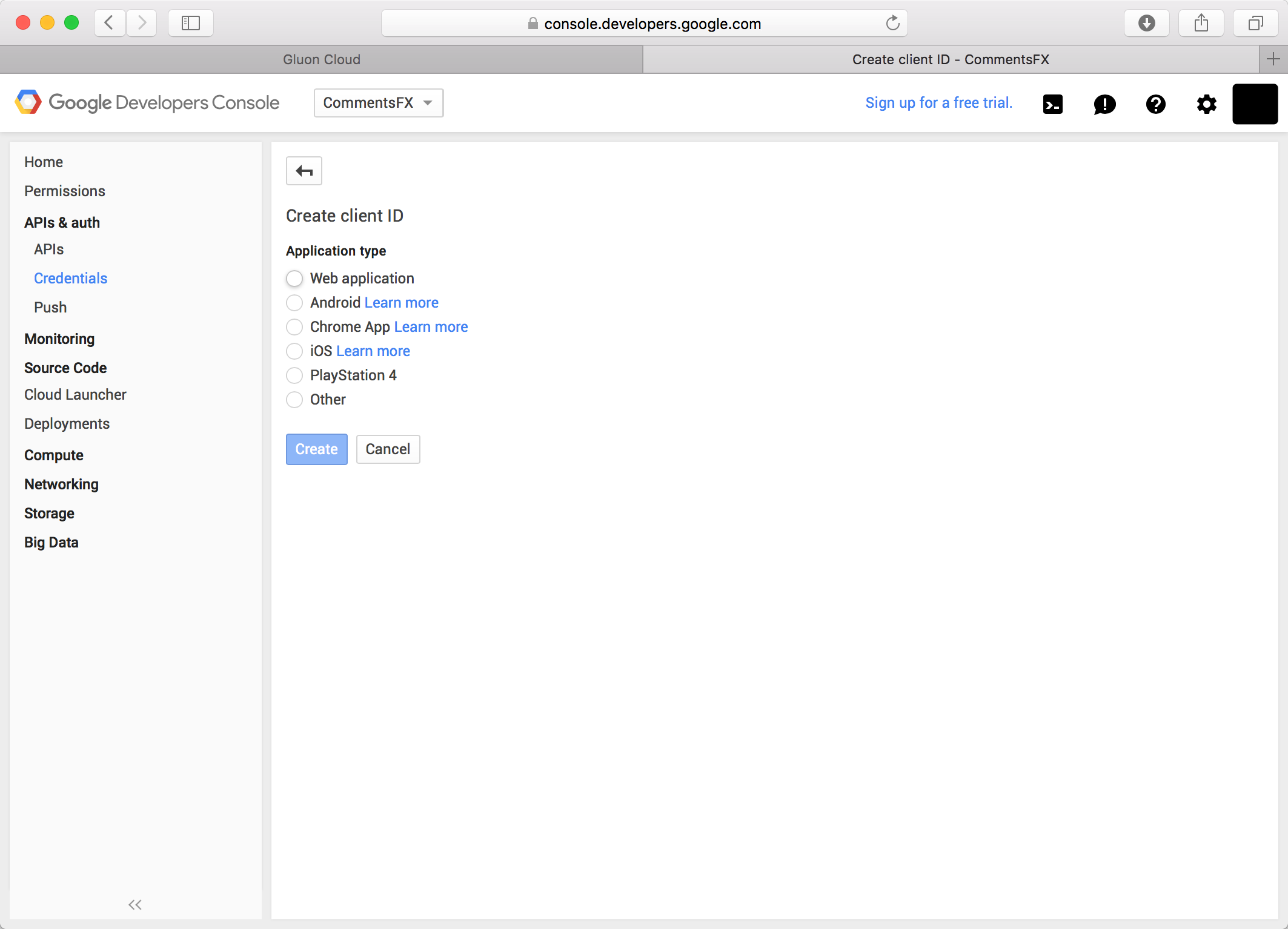The height and width of the screenshot is (929, 1288).
Task: Open the Safari share menu
Action: click(1201, 23)
